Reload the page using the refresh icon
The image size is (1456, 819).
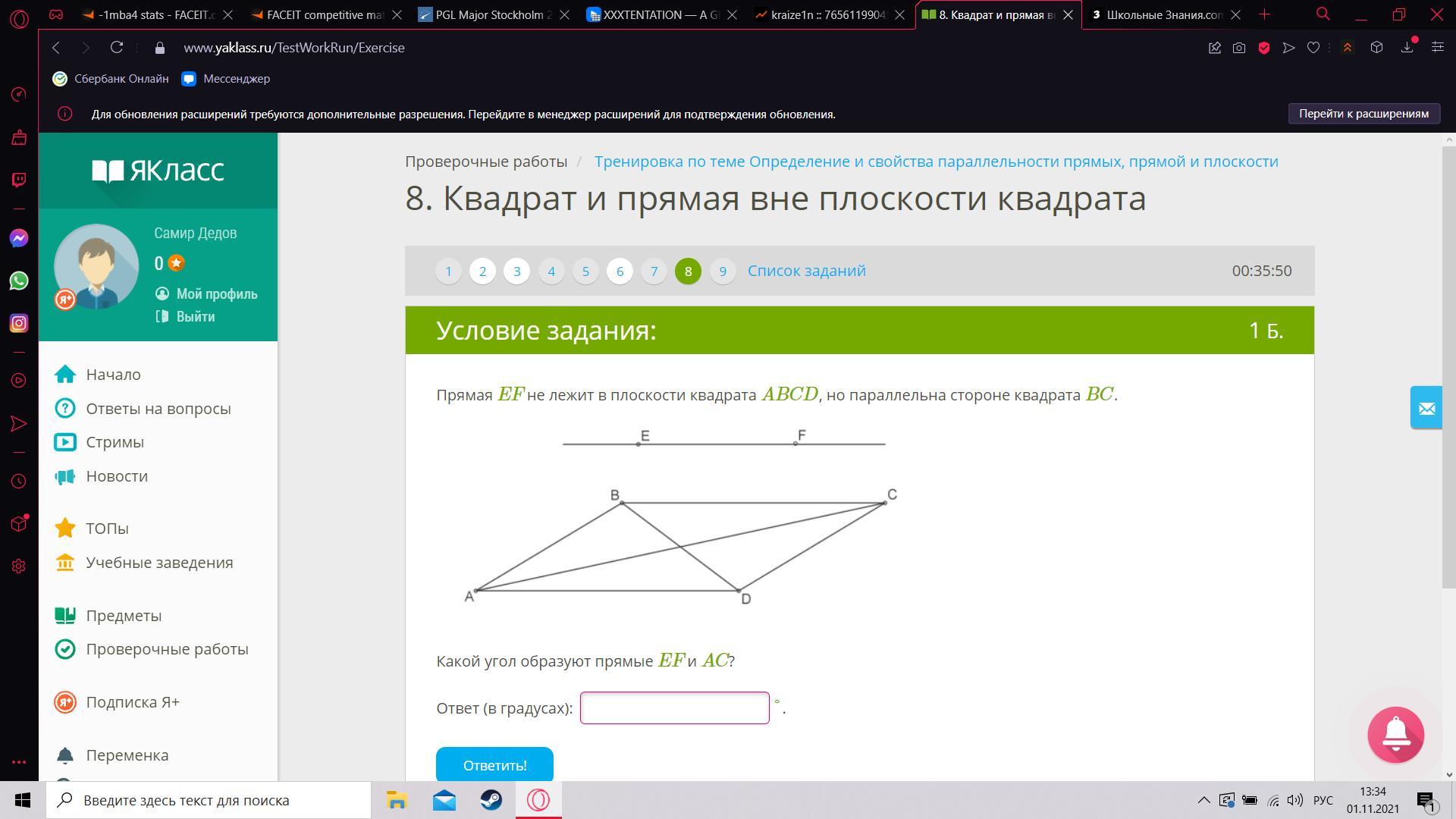tap(117, 48)
